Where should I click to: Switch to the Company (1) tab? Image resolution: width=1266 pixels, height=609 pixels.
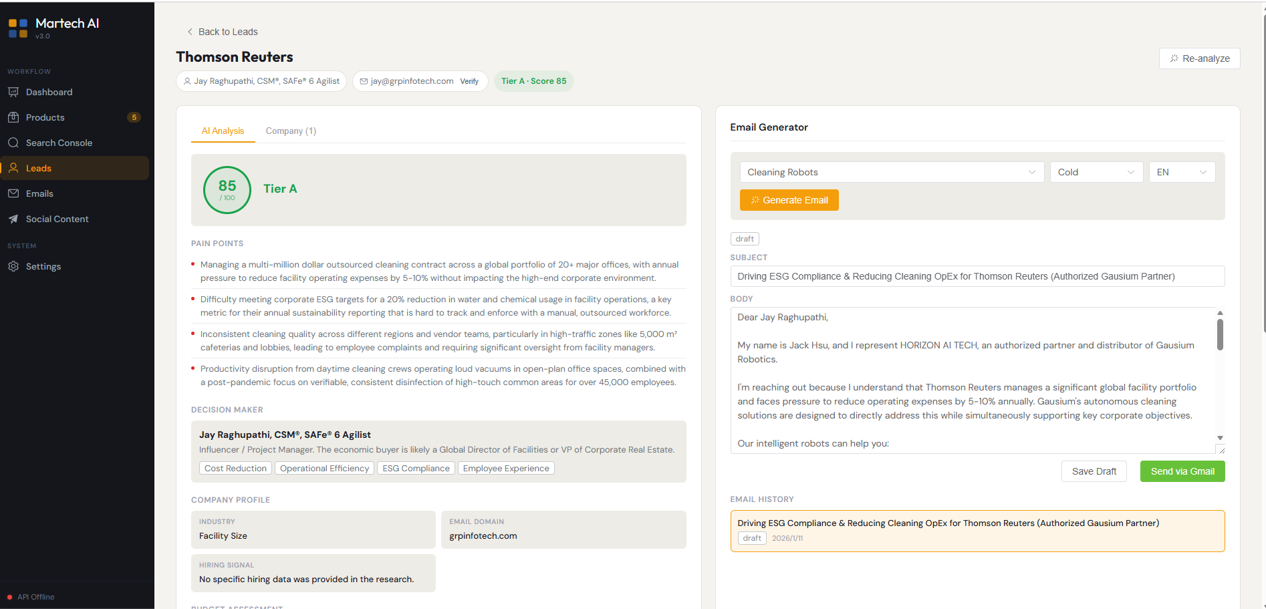coord(291,131)
